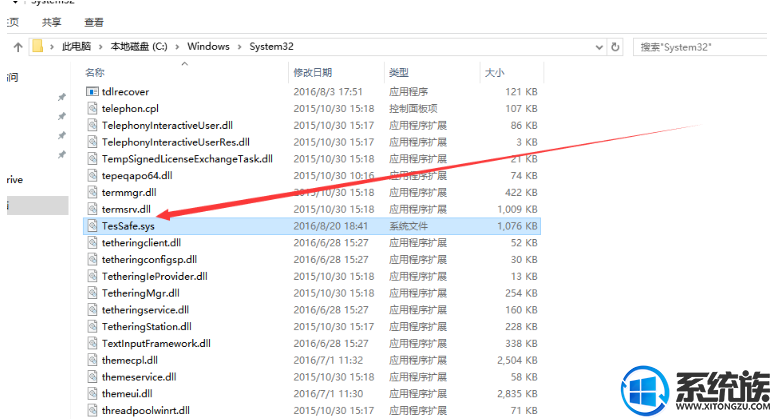Click the 2016/8/20 18:41 date cell
Image resolution: width=770 pixels, height=419 pixels.
tap(330, 226)
